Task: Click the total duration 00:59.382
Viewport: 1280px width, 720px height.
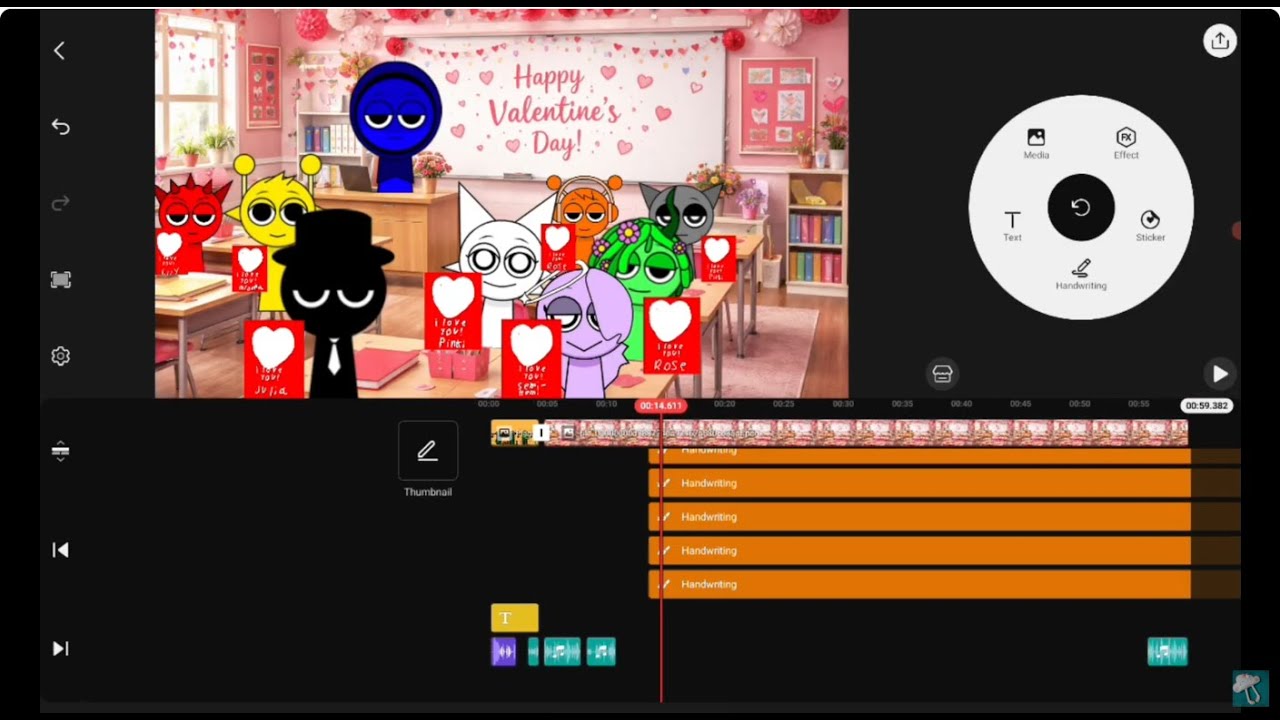Action: click(1207, 406)
